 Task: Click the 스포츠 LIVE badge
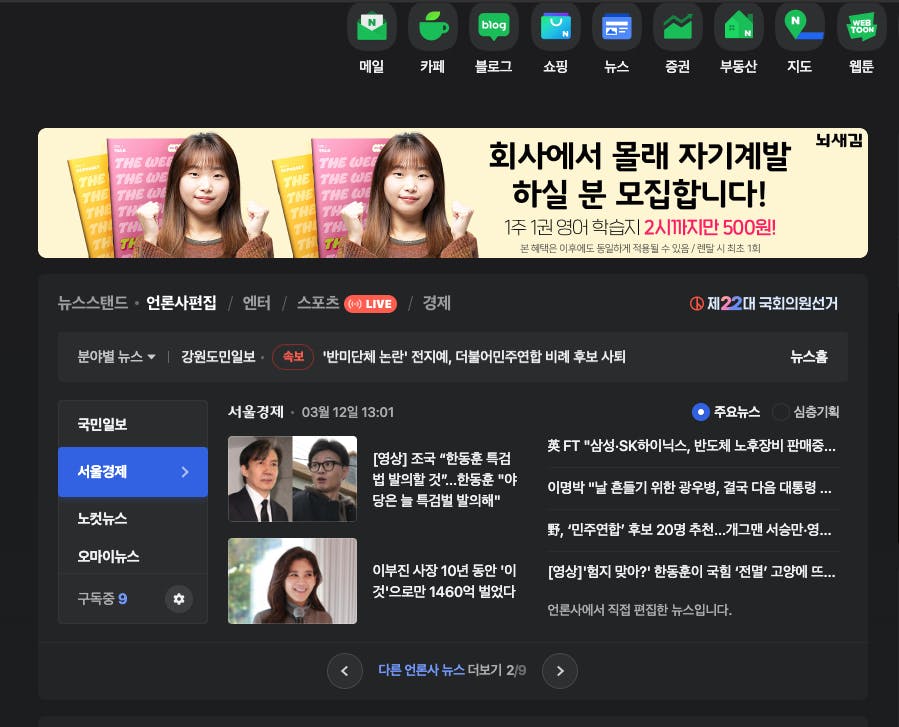tap(371, 304)
